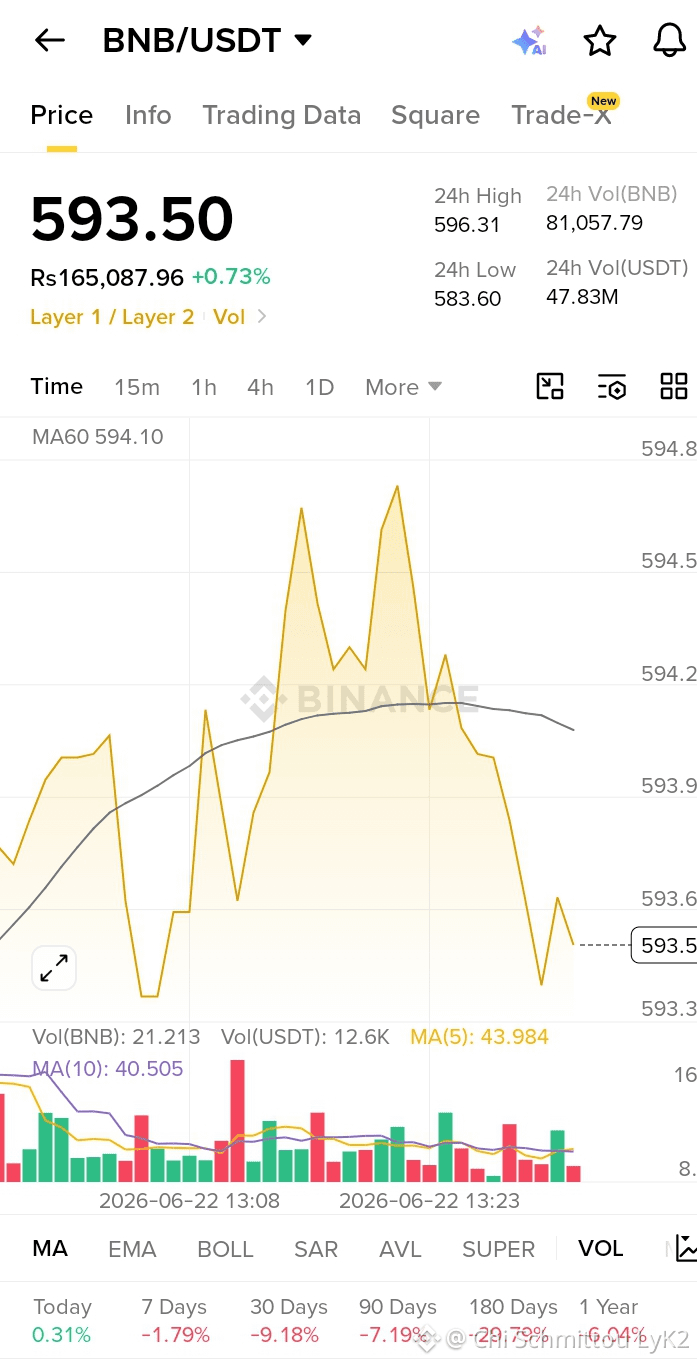Switch to the Trading Data tab
697x1364 pixels.
[281, 115]
